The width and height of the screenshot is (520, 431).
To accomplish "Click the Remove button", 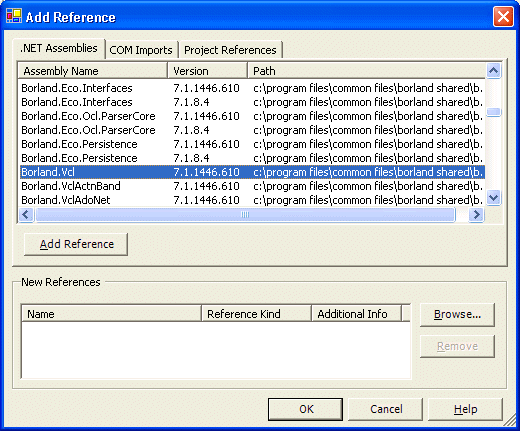I will (457, 346).
